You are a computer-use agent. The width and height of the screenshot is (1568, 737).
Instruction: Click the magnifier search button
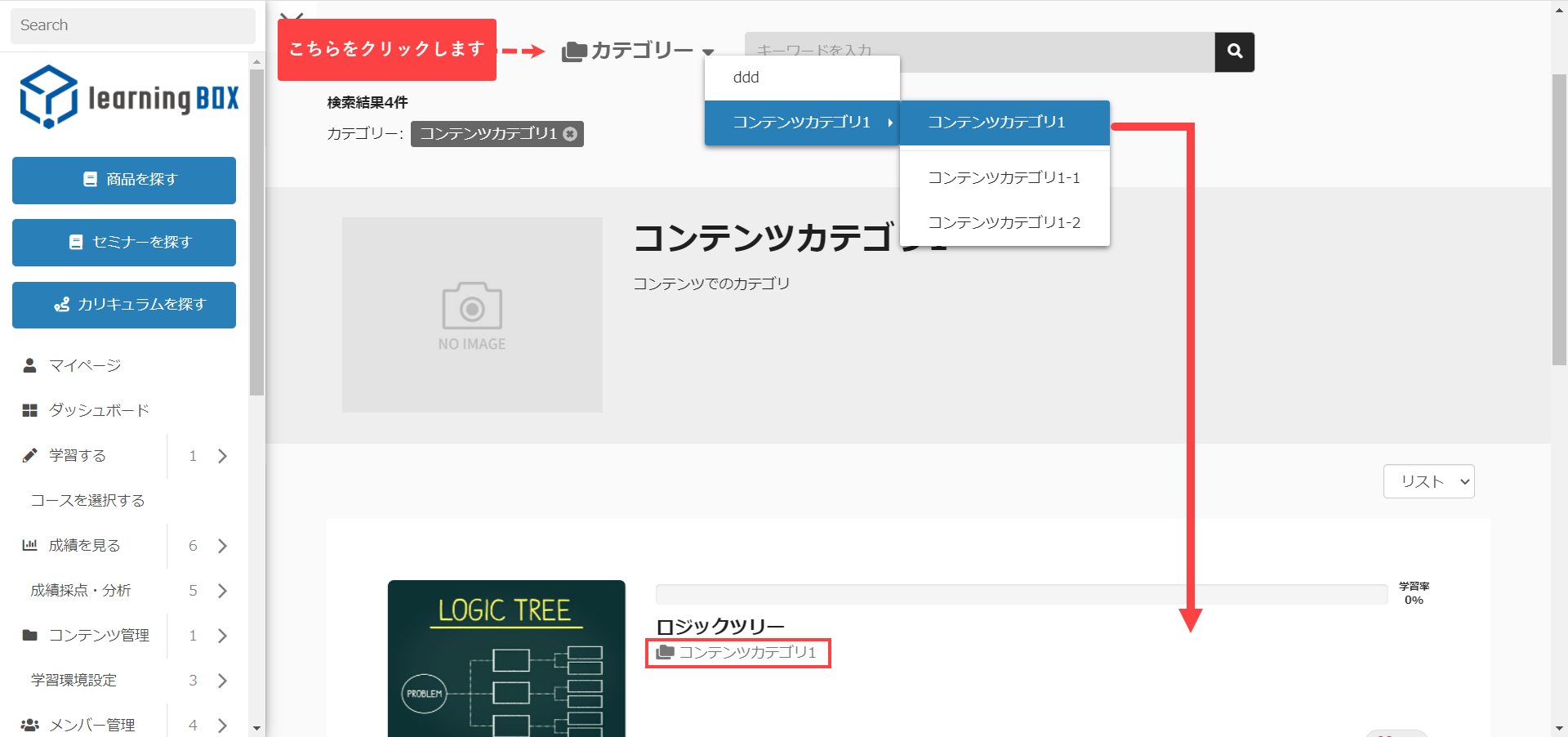point(1234,51)
